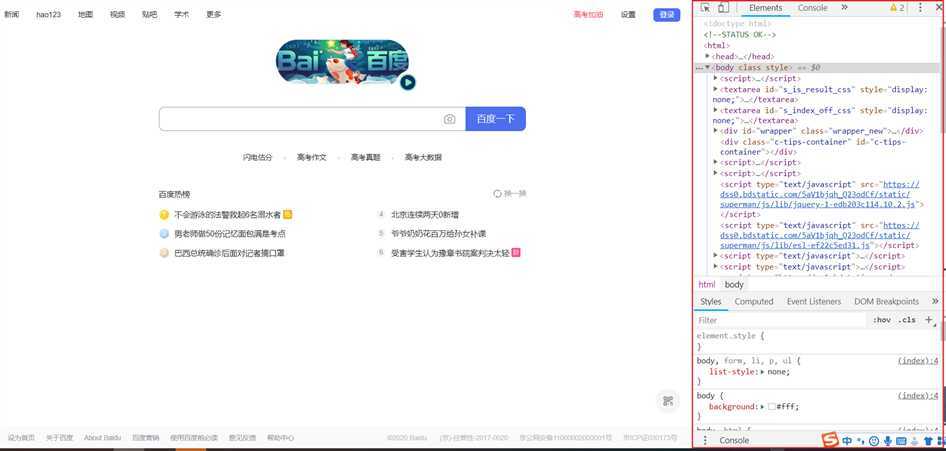946x451 pixels.
Task: Activate the DevTools inspect element picker icon
Action: tap(705, 8)
